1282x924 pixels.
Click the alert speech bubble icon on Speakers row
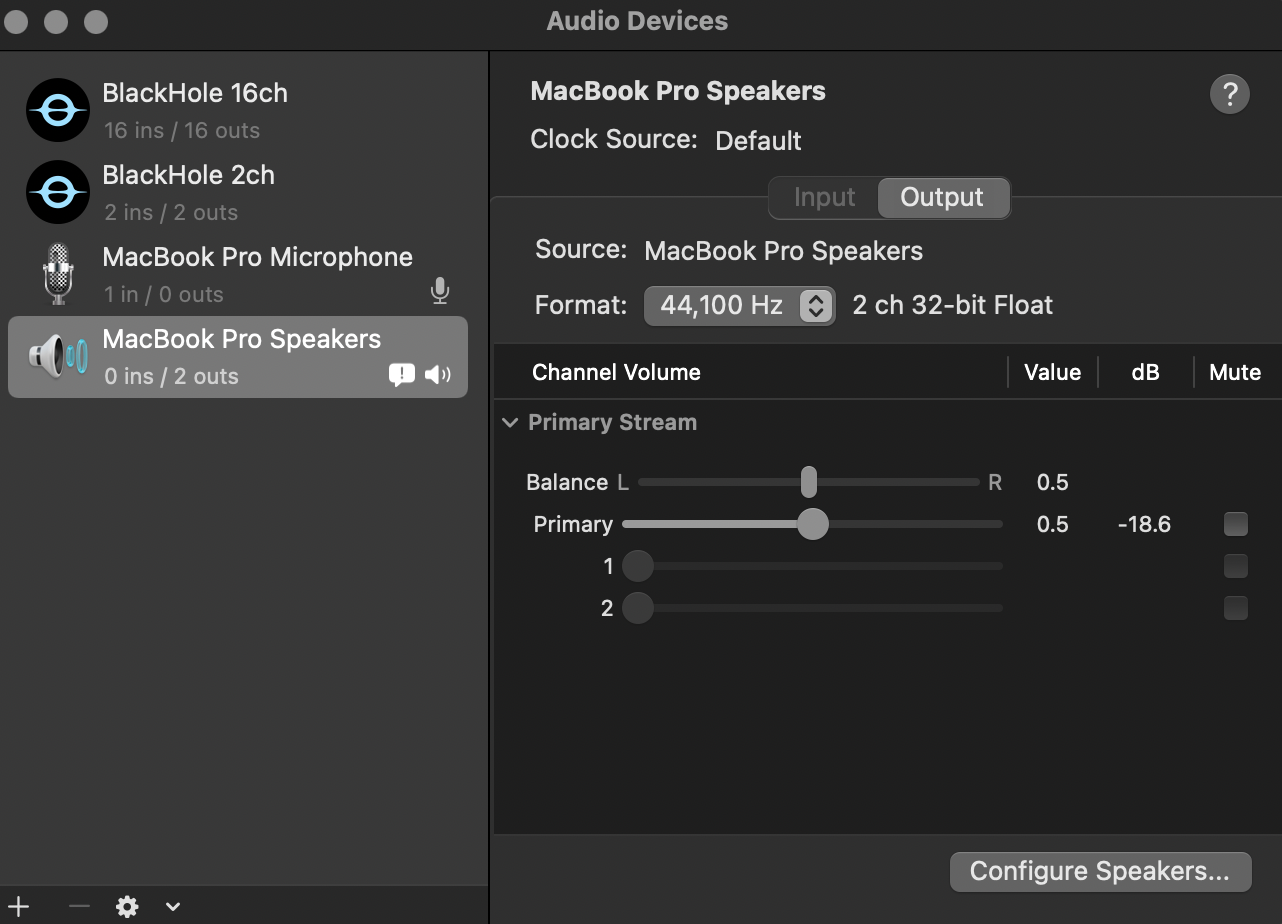pyautogui.click(x=401, y=374)
